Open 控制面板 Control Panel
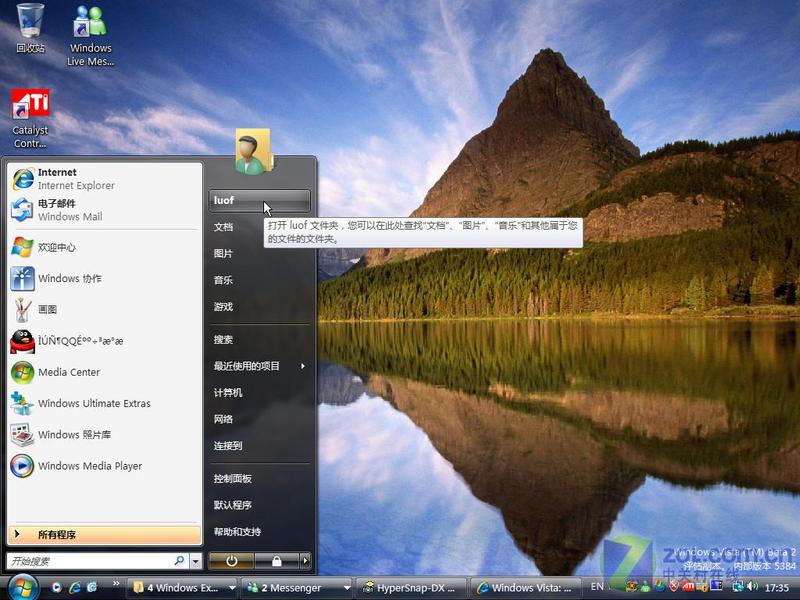800x600 pixels. (x=259, y=479)
